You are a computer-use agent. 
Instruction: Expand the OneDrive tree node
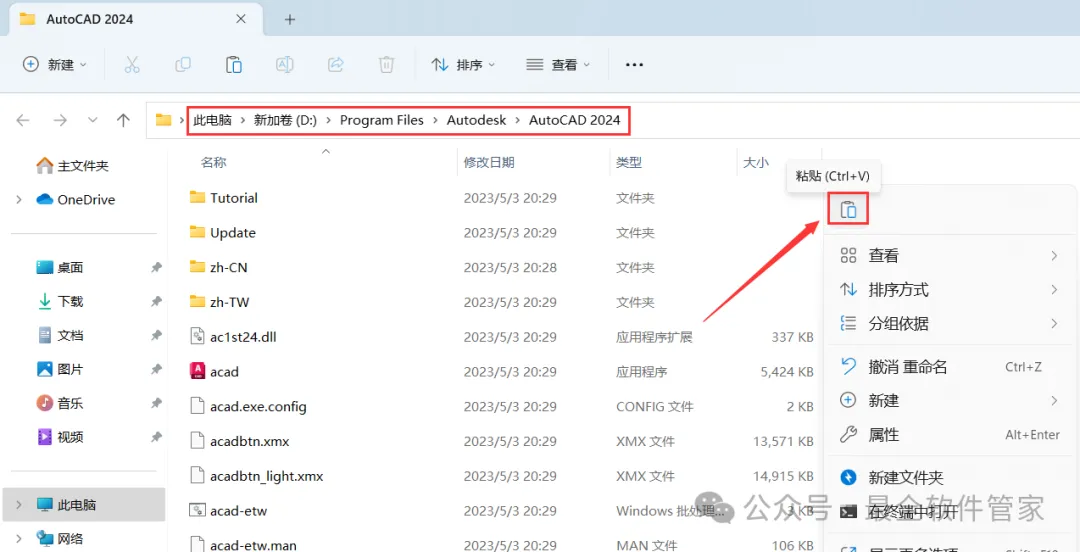(x=19, y=200)
